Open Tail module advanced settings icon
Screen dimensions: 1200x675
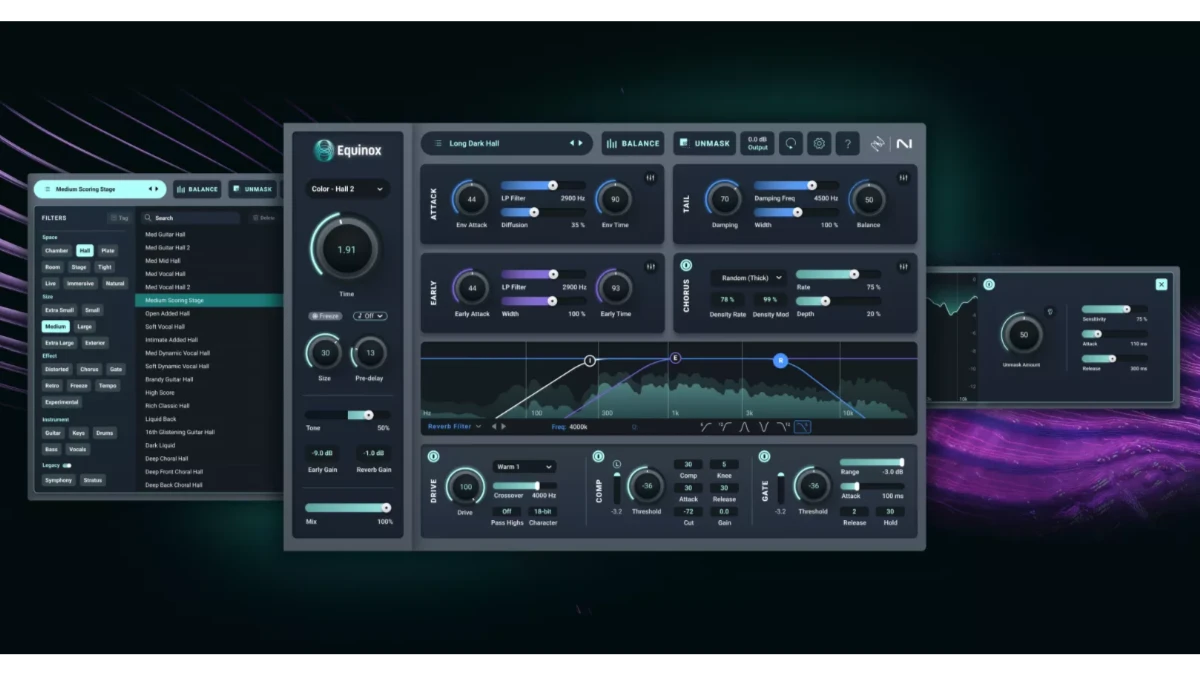click(x=904, y=177)
